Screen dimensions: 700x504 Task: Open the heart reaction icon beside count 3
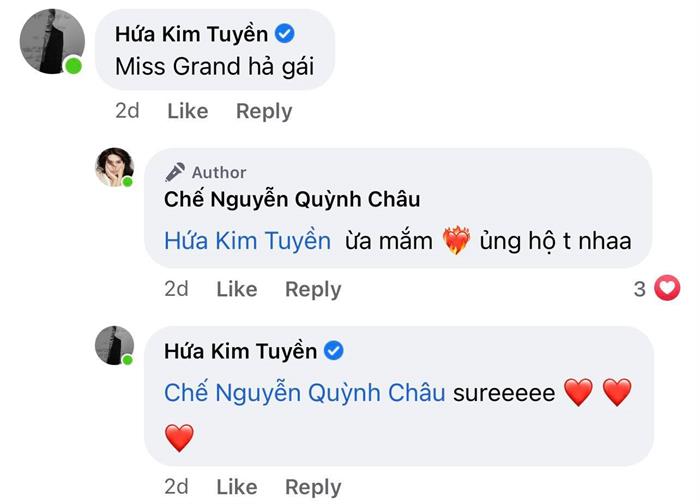pyautogui.click(x=666, y=289)
